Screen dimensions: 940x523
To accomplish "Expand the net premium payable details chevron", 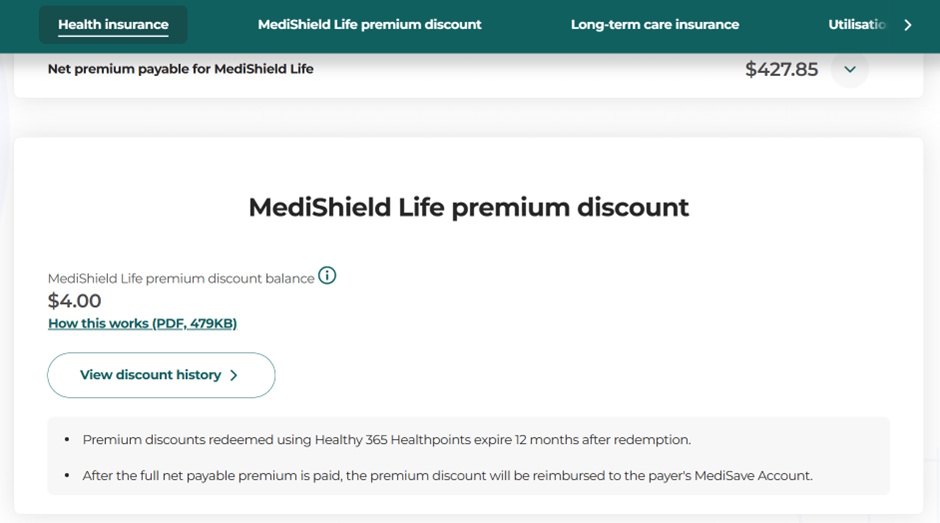I will pos(850,70).
